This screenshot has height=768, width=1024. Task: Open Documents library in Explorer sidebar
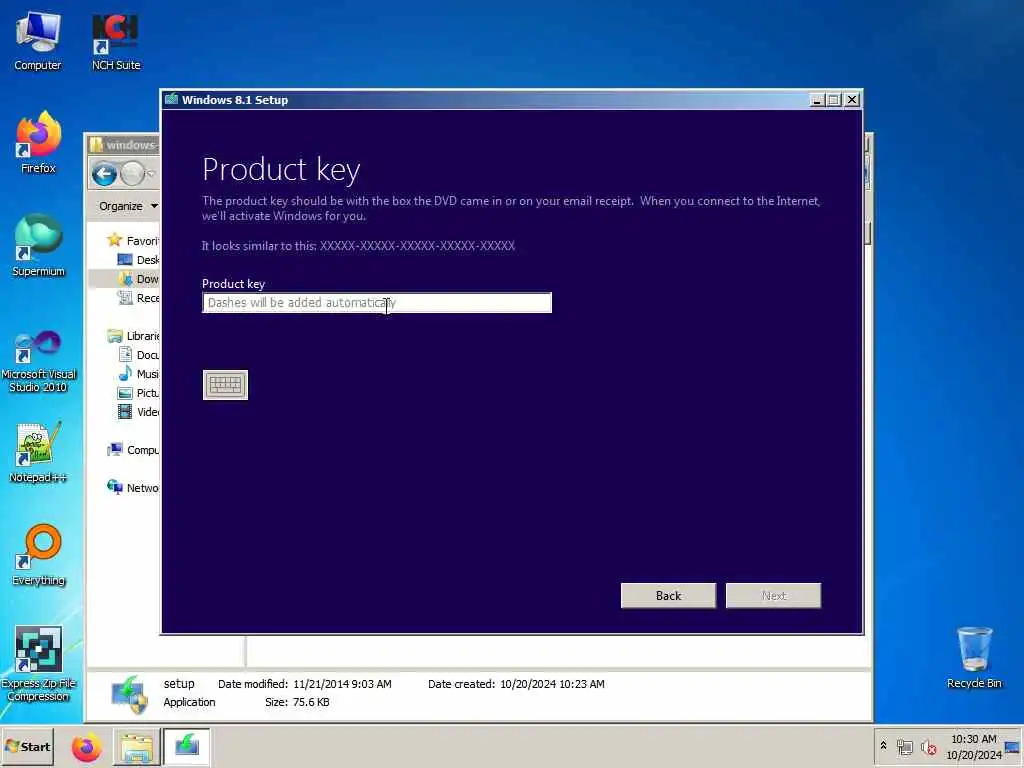[x=138, y=355]
